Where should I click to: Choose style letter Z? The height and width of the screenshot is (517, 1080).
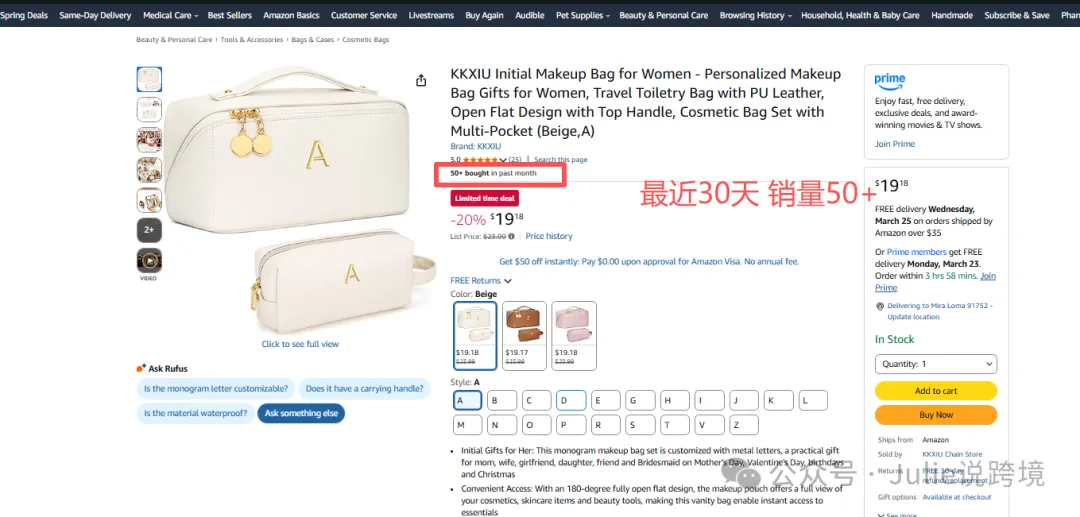coord(743,425)
